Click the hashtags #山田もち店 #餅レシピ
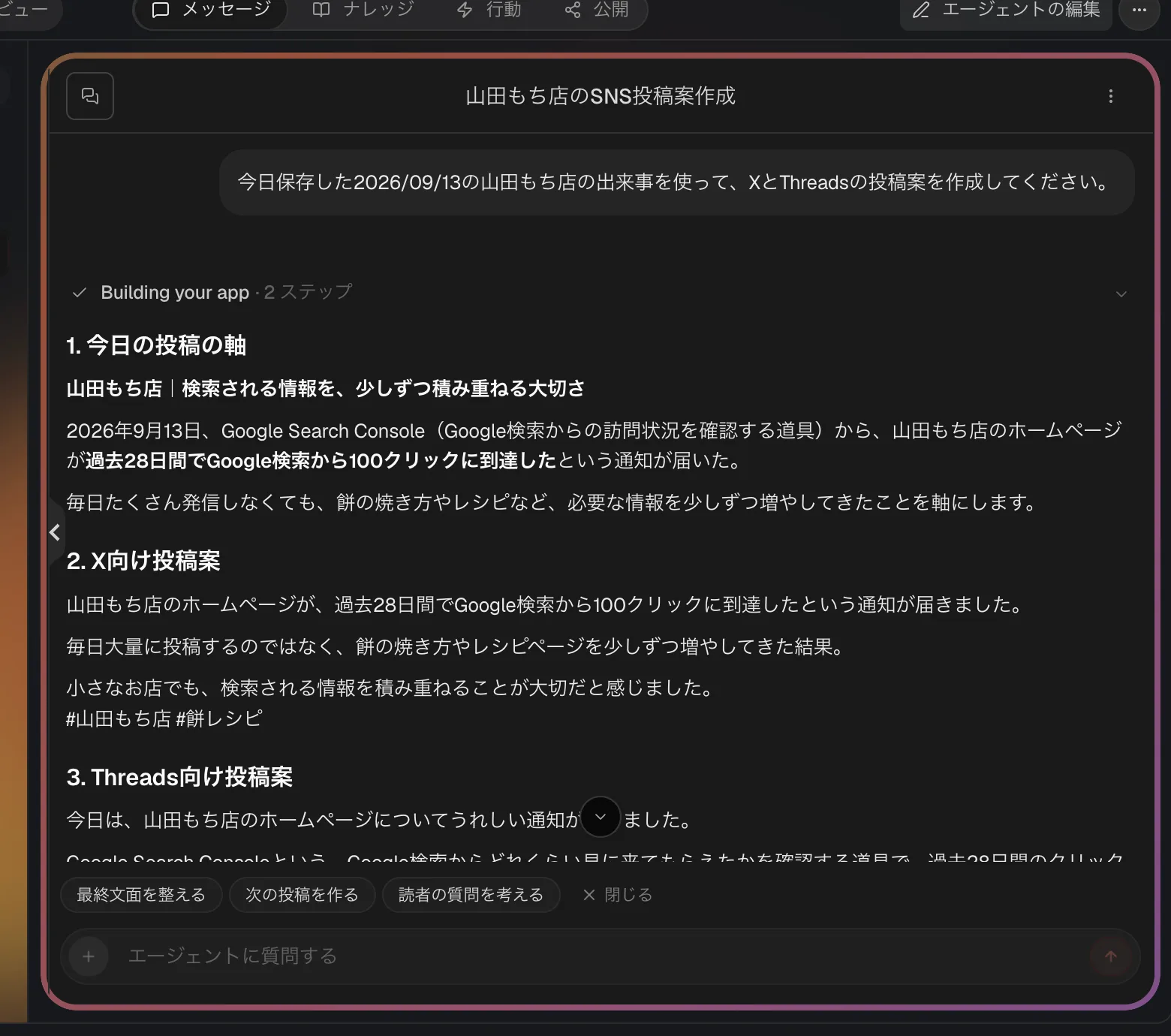Viewport: 1171px width, 1036px height. [x=164, y=718]
